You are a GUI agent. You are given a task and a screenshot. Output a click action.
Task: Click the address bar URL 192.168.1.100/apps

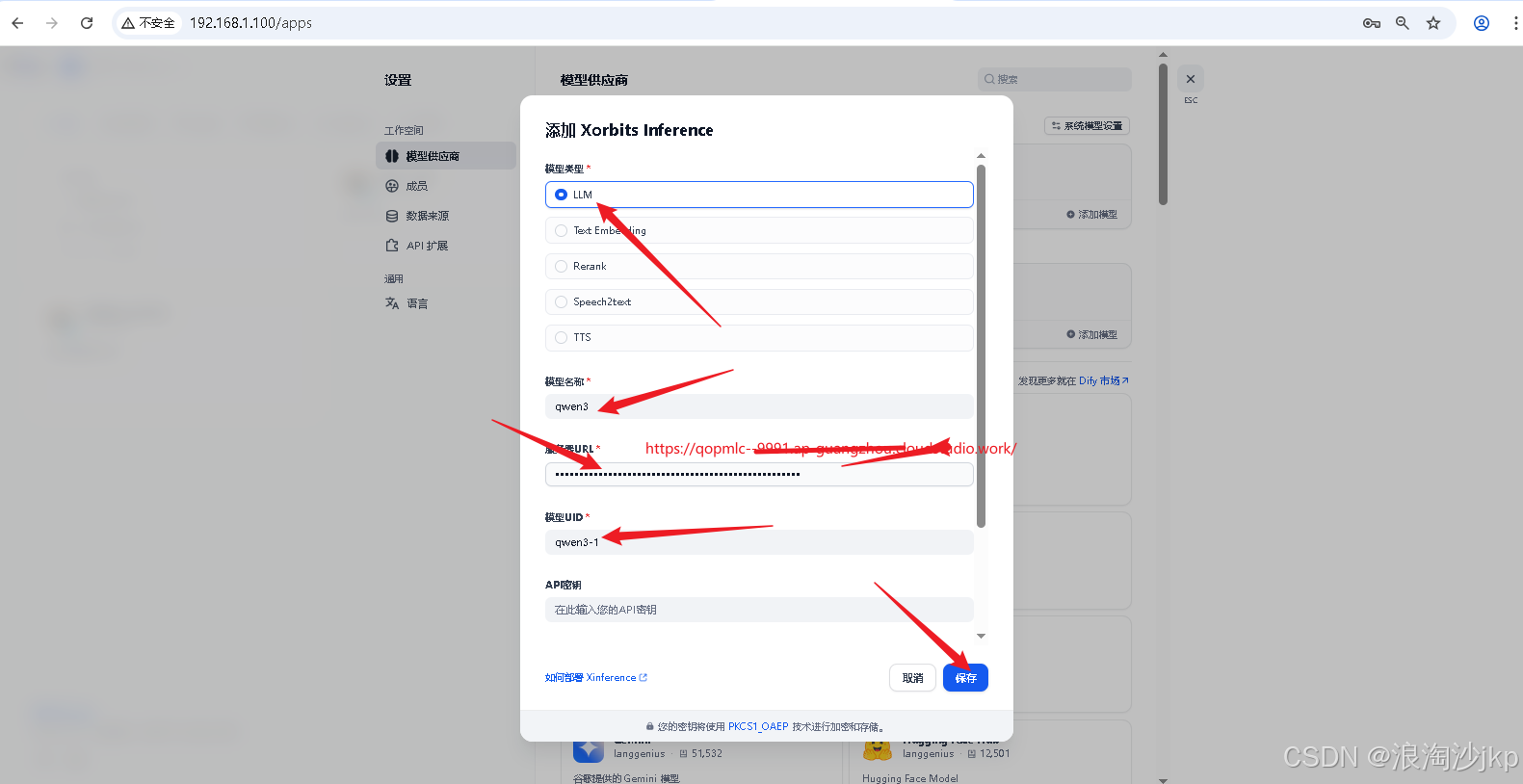point(250,23)
